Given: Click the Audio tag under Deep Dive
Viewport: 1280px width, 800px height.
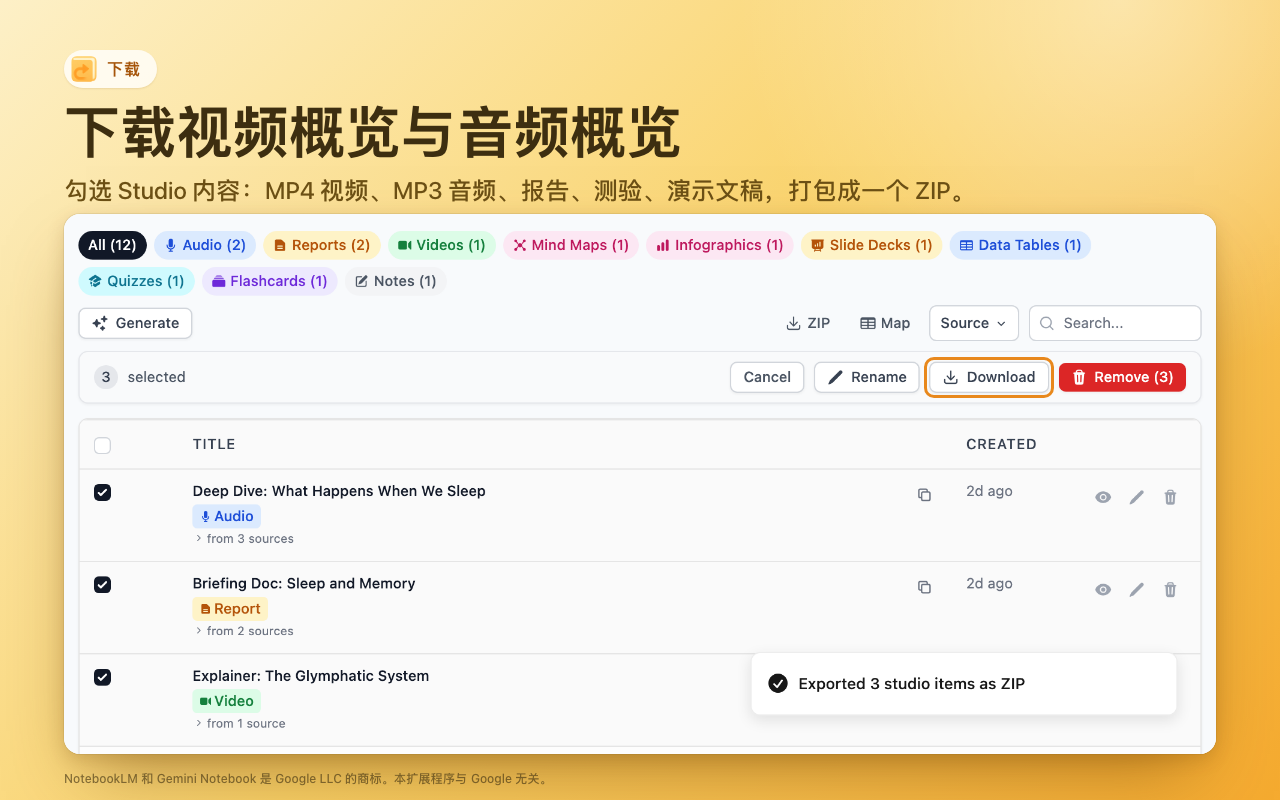Looking at the screenshot, I should point(227,516).
